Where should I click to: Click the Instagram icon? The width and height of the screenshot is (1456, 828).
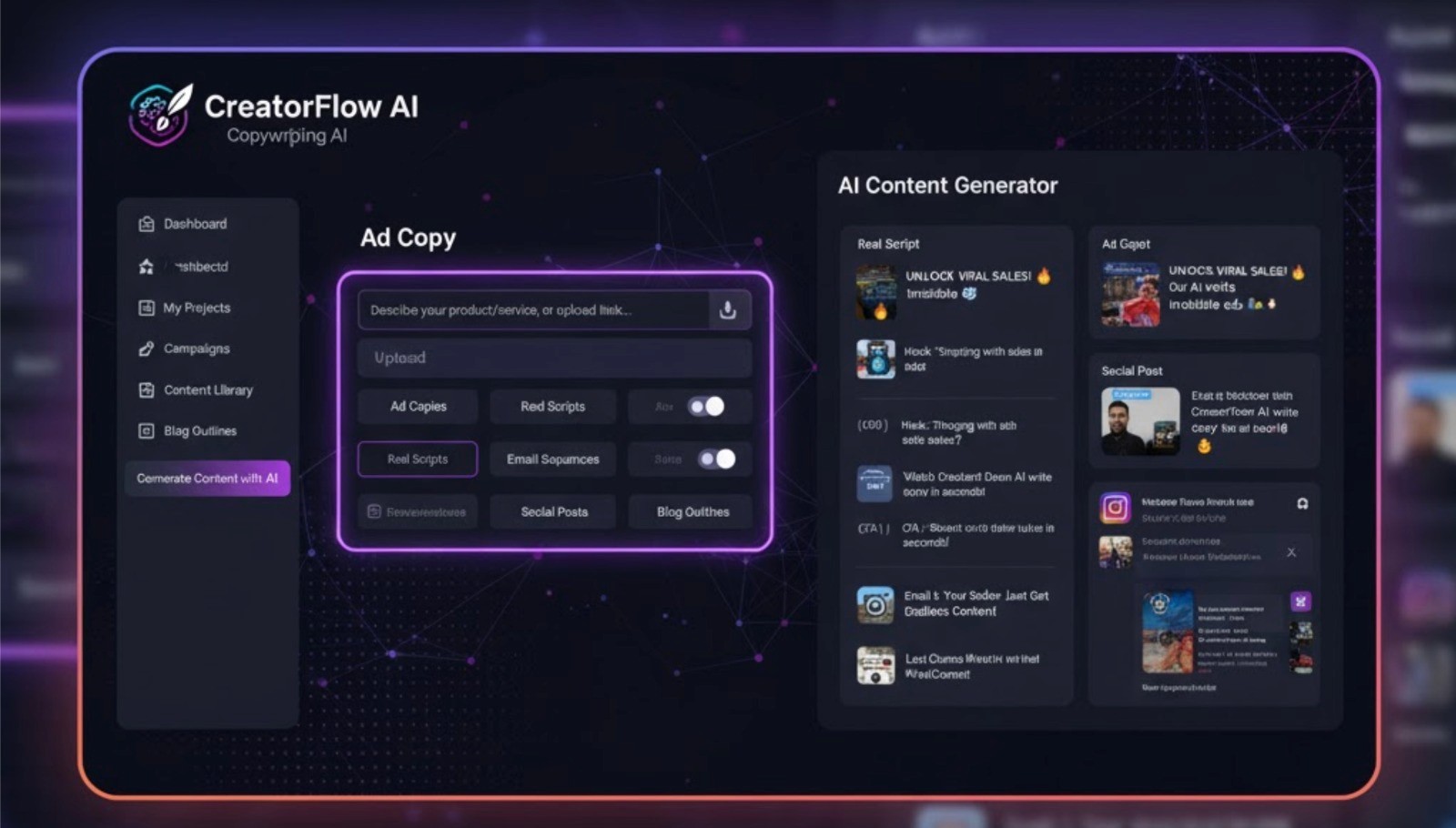(x=1115, y=508)
